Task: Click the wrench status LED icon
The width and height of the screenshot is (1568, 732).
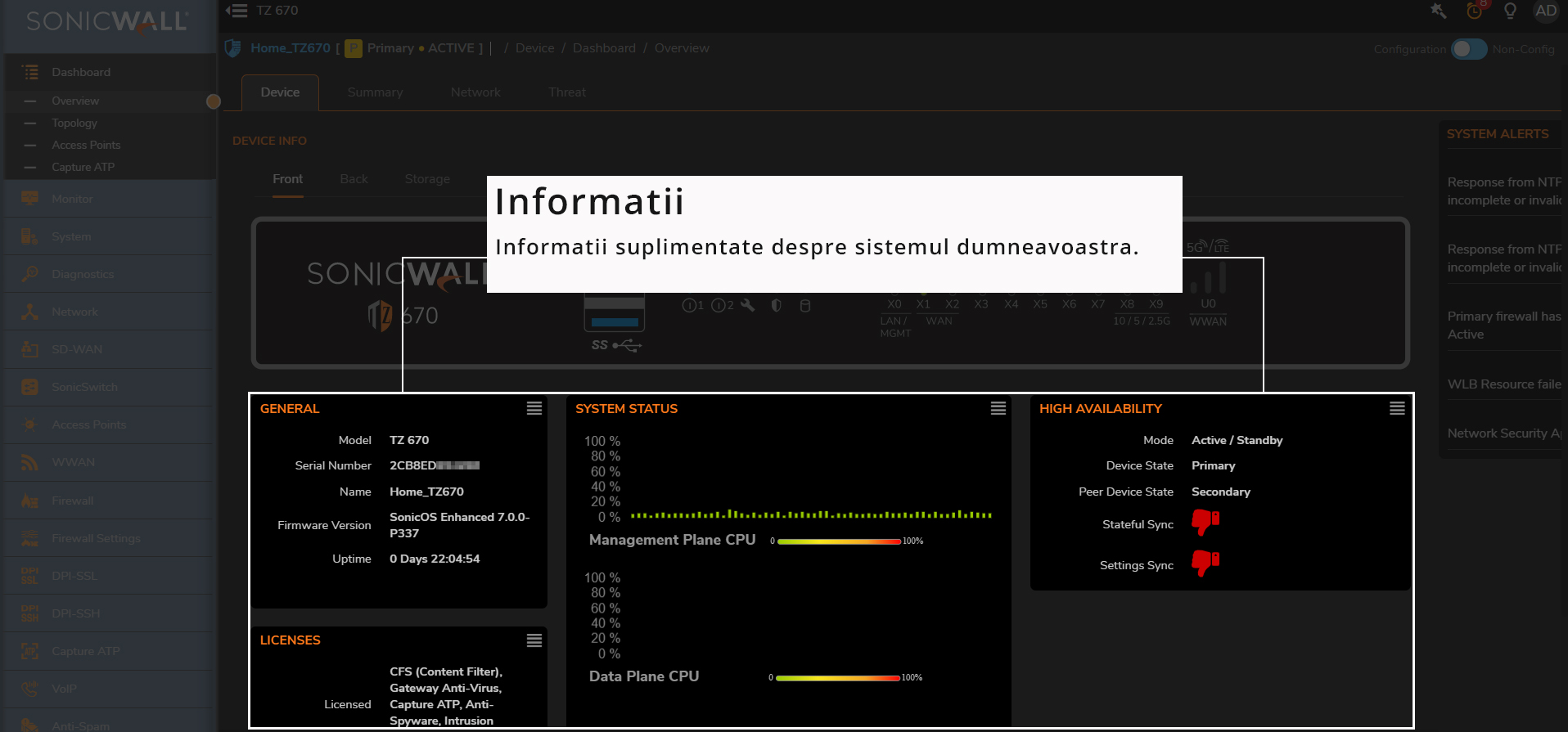Action: [748, 305]
